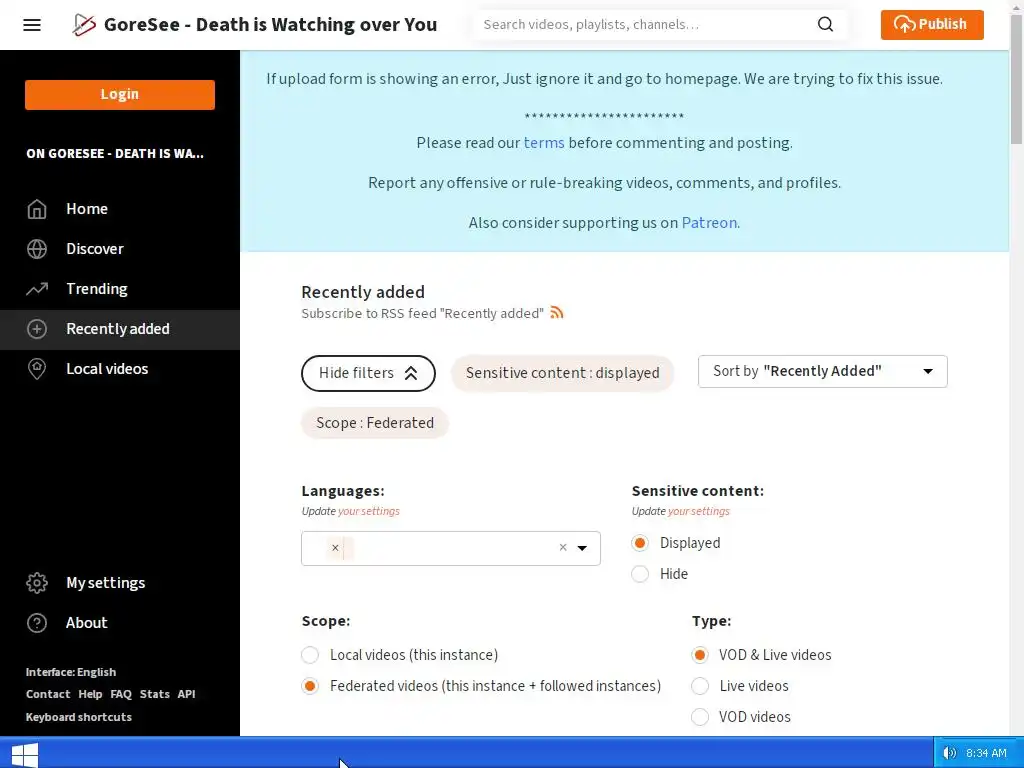Open My settings in the sidebar

[x=120, y=583]
